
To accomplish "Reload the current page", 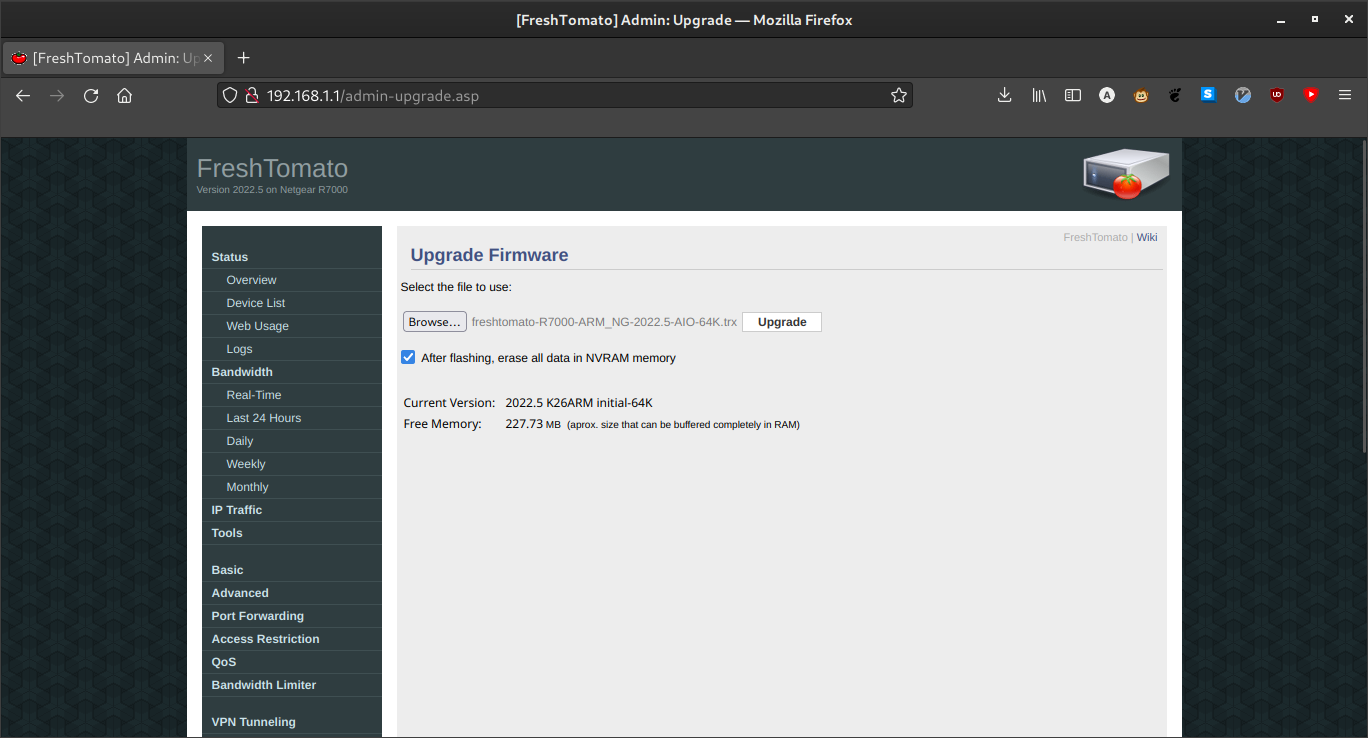I will [x=91, y=95].
